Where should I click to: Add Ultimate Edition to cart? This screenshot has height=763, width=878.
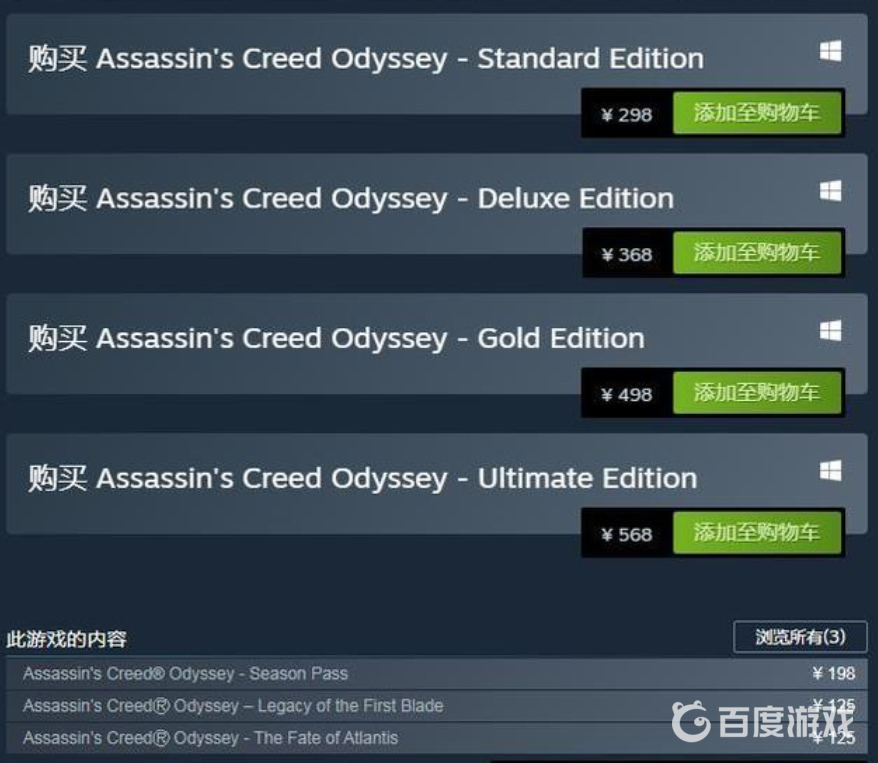[x=757, y=533]
